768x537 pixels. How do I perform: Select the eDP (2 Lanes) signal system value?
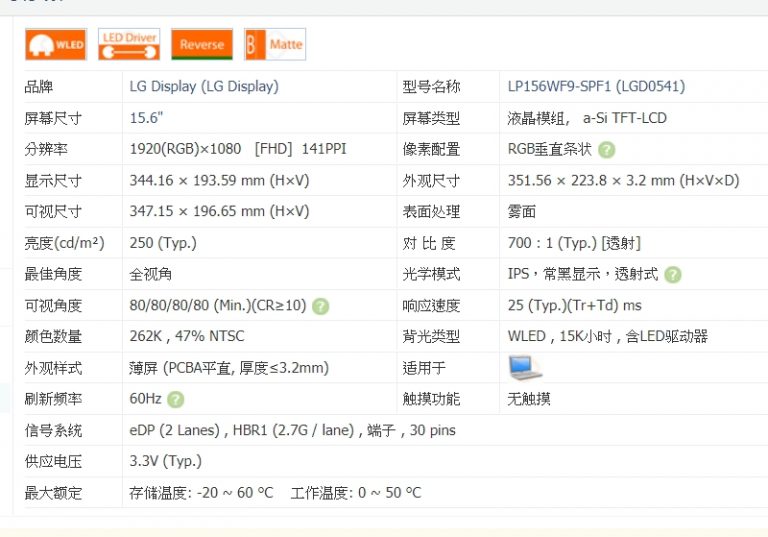click(x=292, y=430)
